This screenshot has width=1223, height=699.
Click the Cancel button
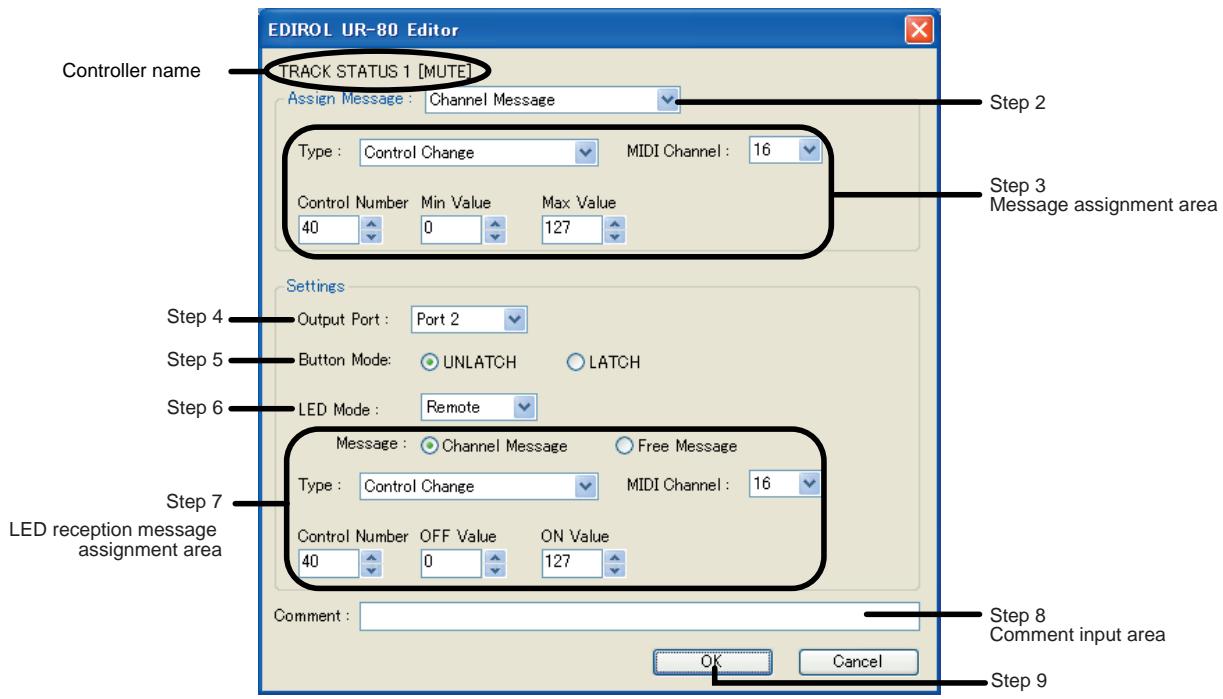point(858,660)
